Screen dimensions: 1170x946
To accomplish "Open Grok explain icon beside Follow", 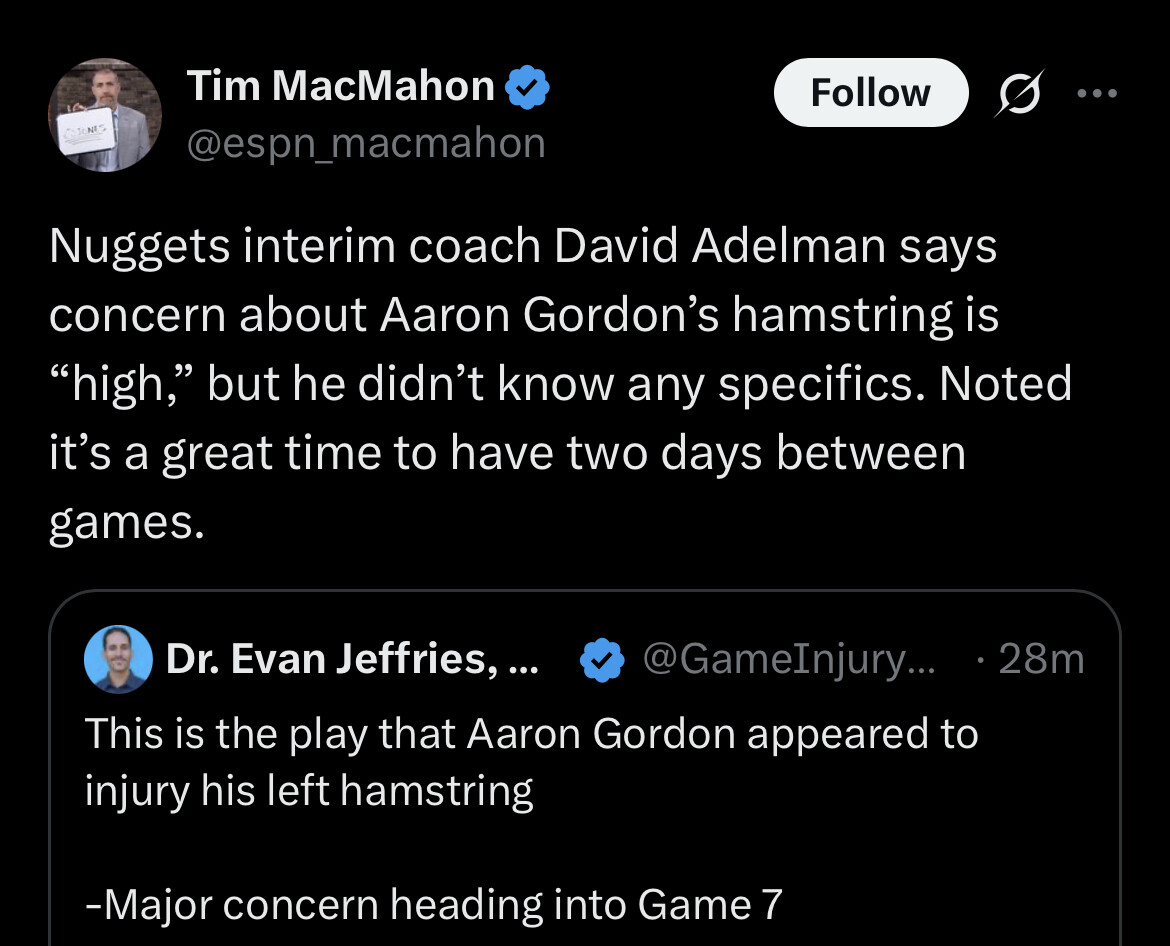I will (1018, 93).
